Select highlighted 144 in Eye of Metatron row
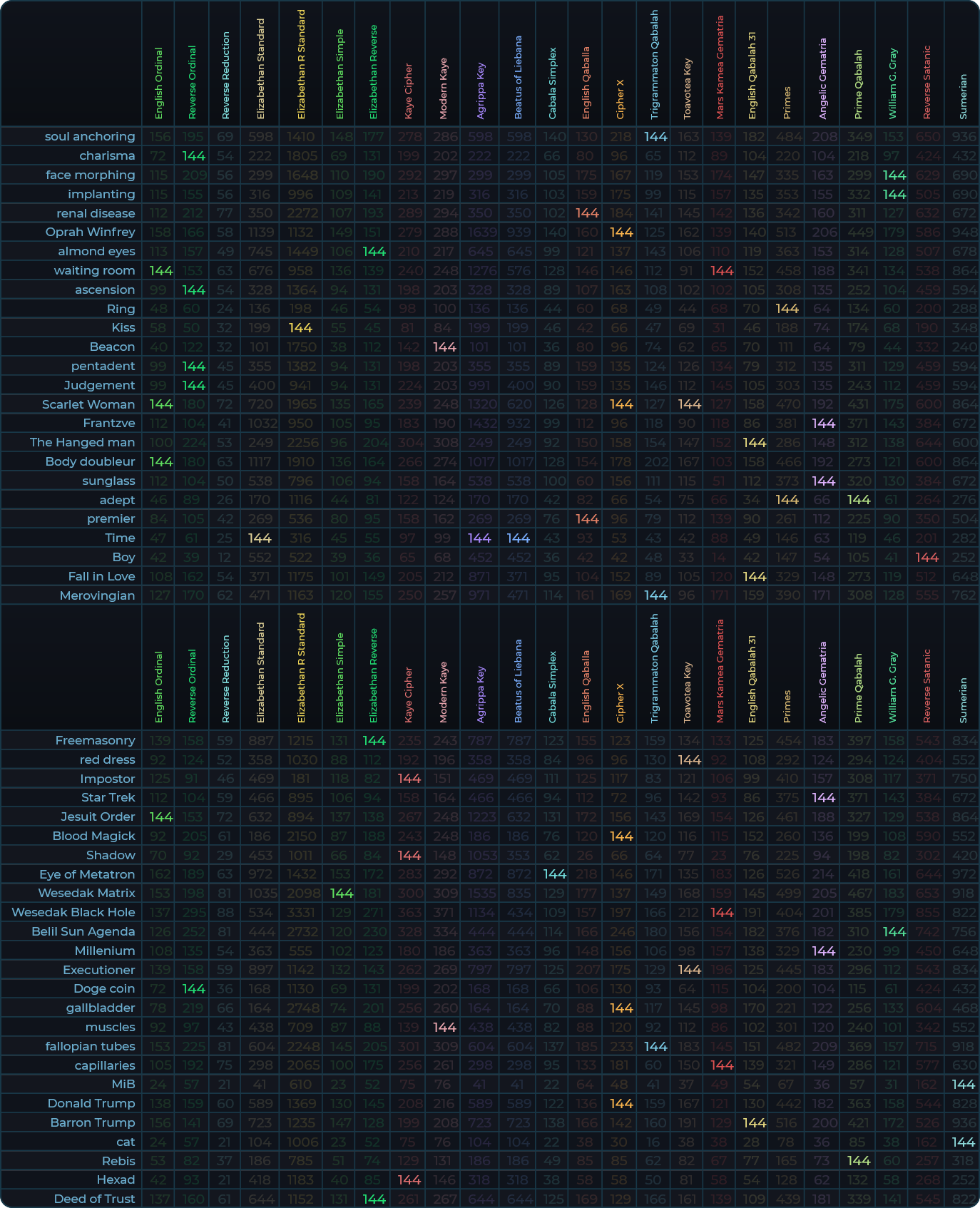980x1208 pixels. click(554, 874)
